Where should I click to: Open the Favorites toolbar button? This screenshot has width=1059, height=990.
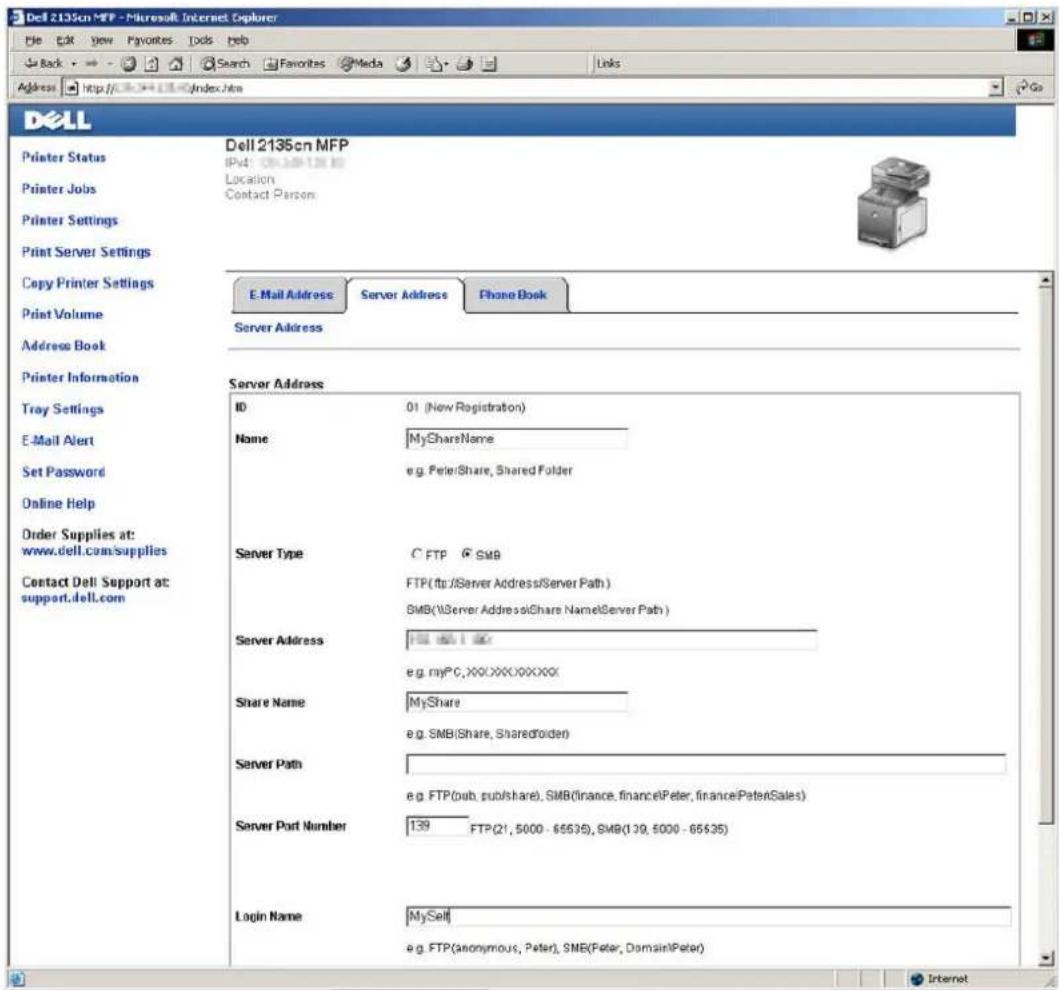[x=294, y=63]
